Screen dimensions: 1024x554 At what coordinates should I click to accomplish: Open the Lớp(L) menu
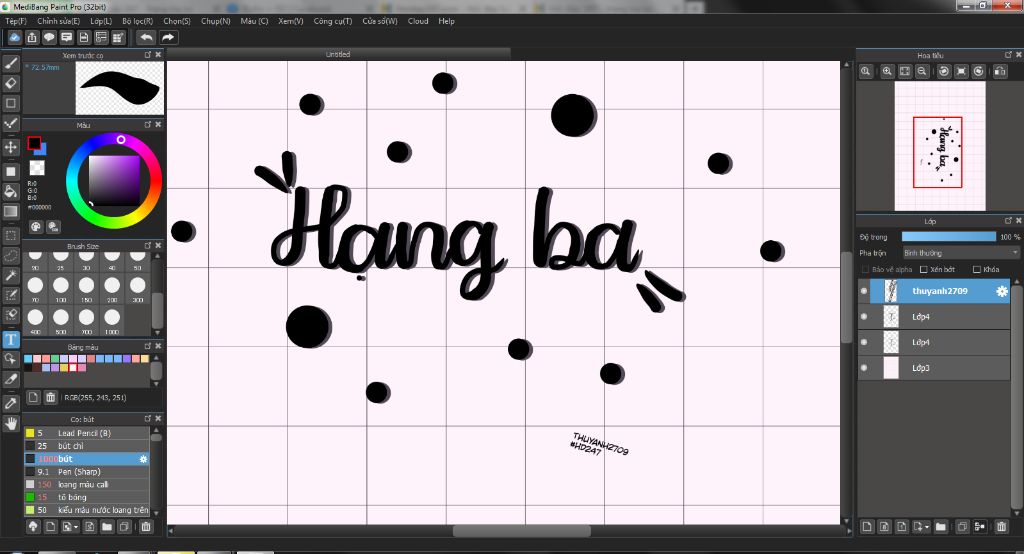(x=101, y=21)
